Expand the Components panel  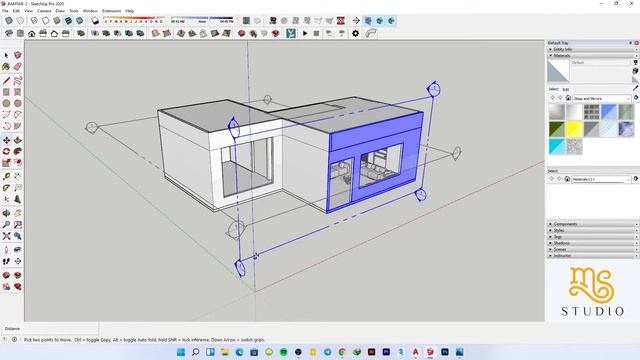593,224
